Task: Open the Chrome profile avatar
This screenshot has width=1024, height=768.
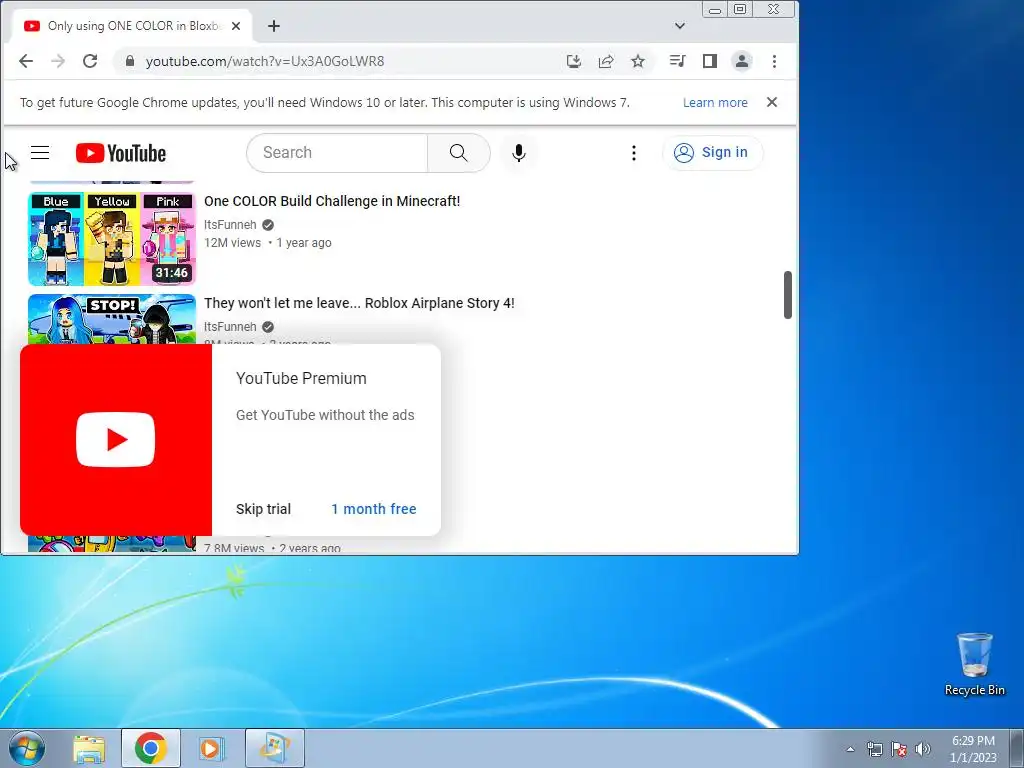Action: click(742, 61)
